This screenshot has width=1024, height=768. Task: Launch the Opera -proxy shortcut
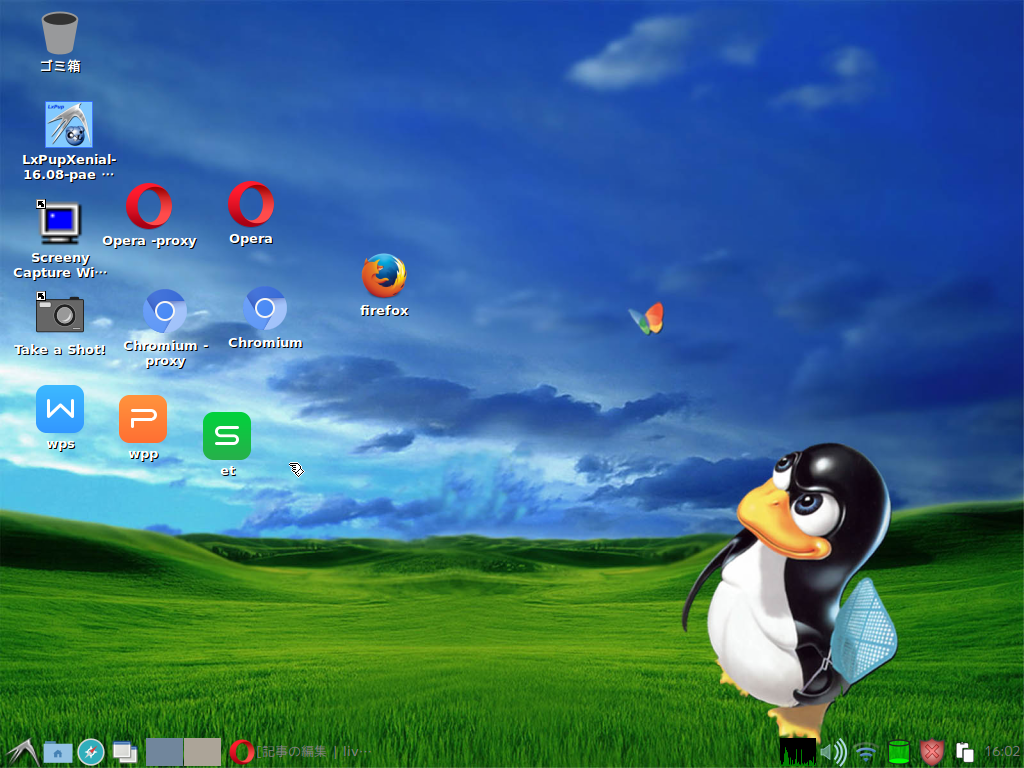(149, 206)
